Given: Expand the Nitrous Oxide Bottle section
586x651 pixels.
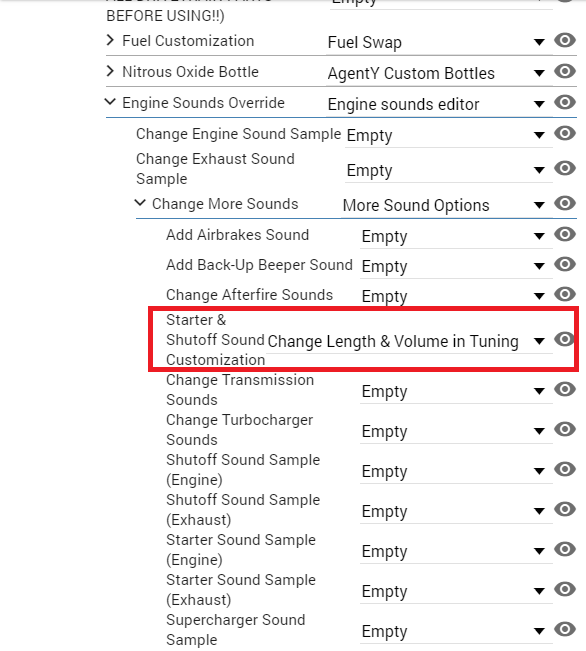Looking at the screenshot, I should [110, 71].
